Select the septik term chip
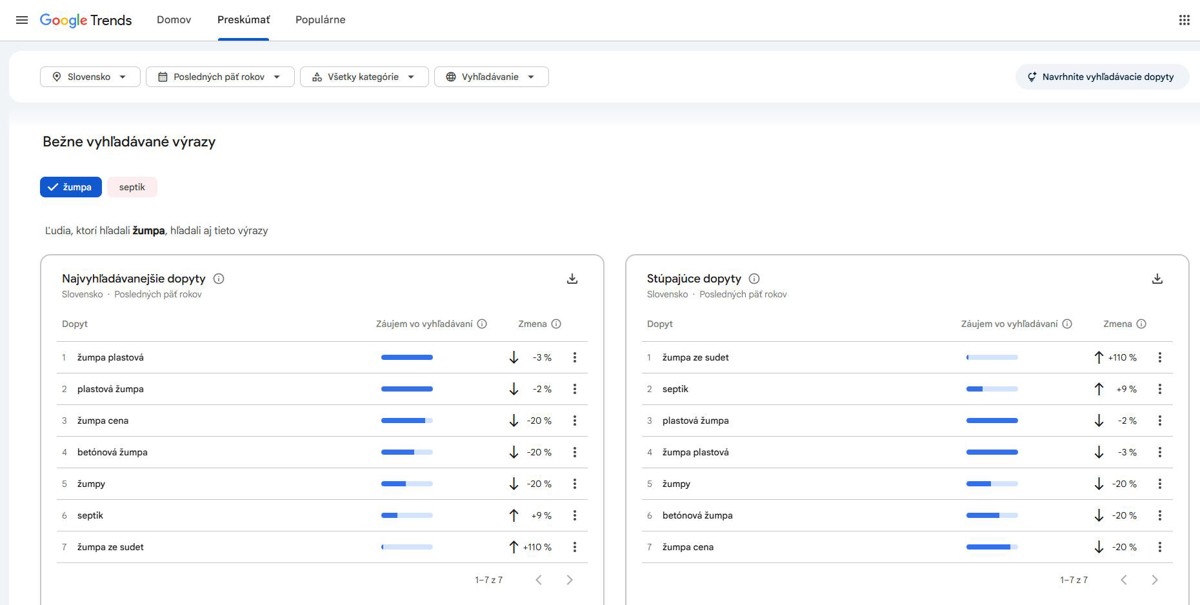The height and width of the screenshot is (605, 1200). (132, 187)
